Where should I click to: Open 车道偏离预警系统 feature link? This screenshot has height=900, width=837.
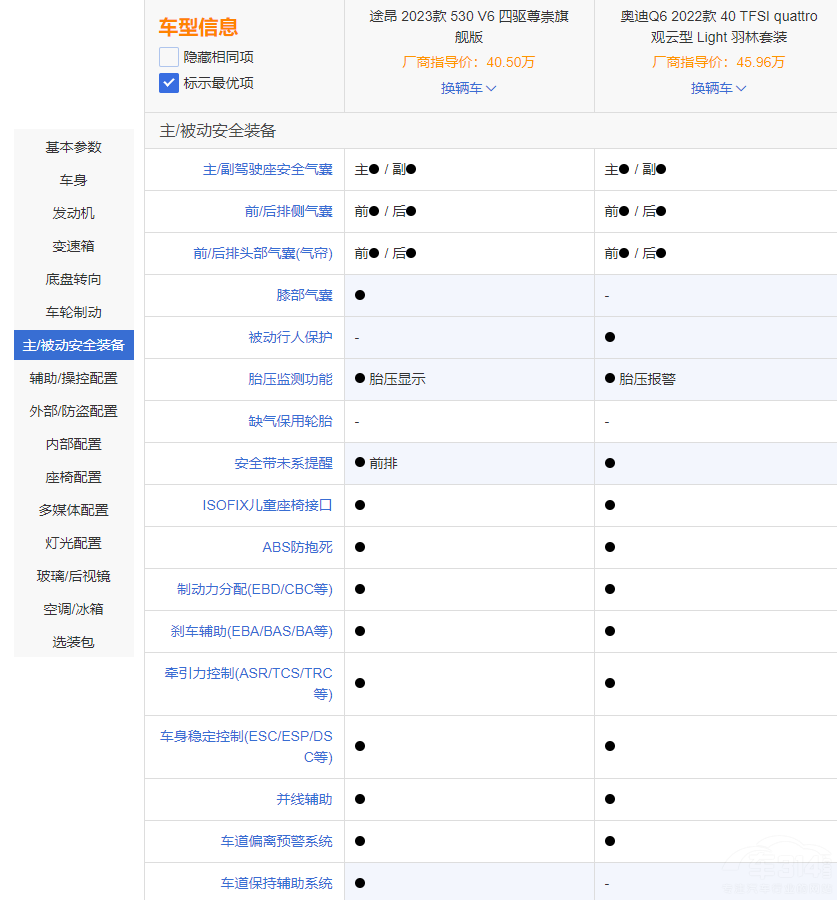277,841
